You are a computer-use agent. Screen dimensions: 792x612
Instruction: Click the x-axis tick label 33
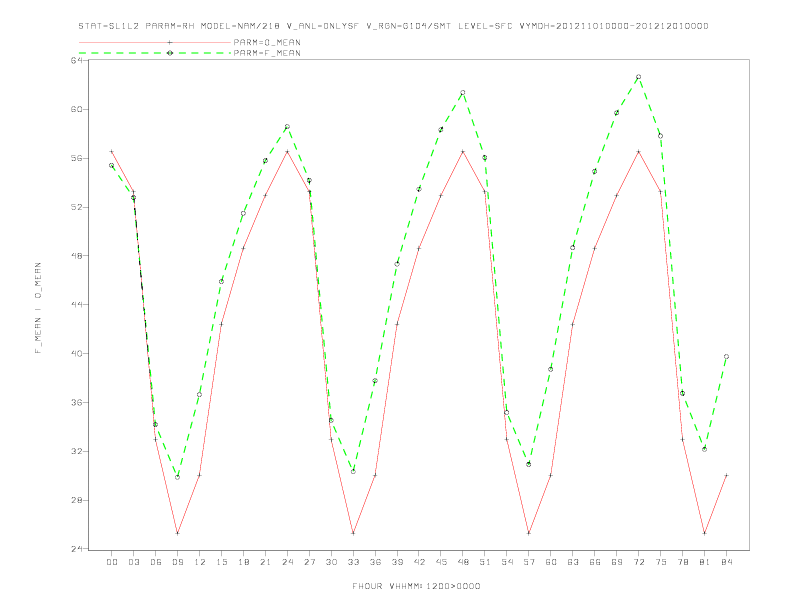(x=353, y=562)
